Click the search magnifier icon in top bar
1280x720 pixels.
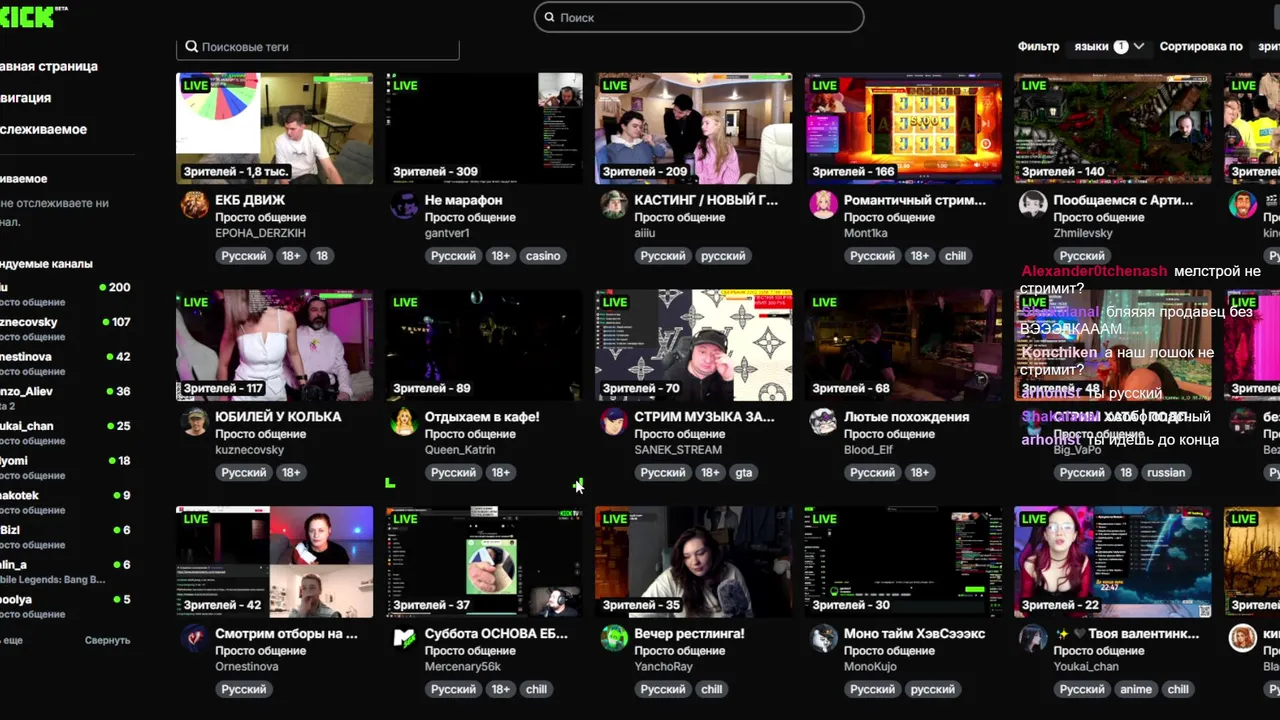[548, 17]
